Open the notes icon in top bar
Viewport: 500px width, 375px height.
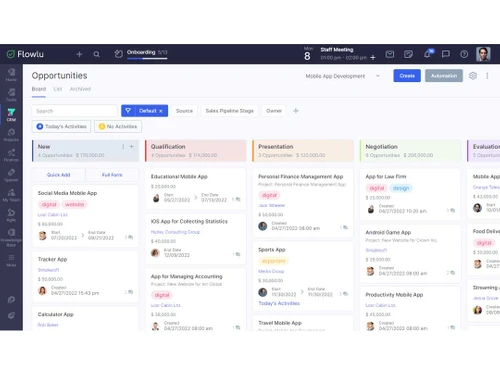pos(408,54)
